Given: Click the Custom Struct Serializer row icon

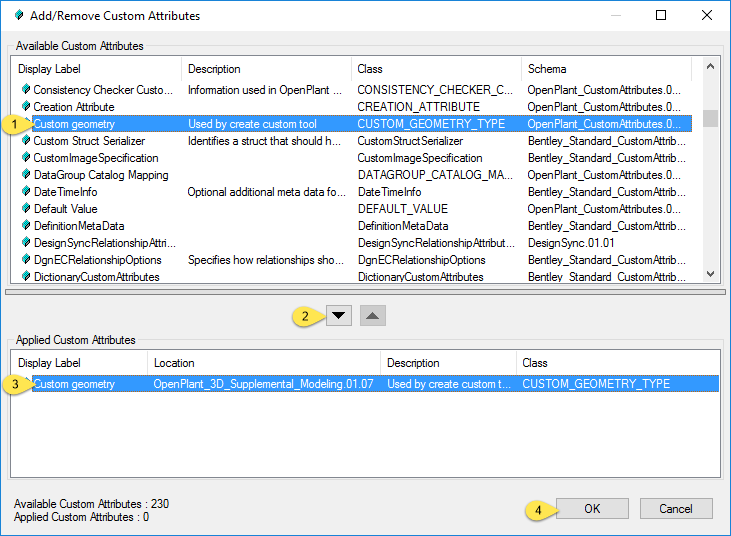Looking at the screenshot, I should tap(25, 141).
